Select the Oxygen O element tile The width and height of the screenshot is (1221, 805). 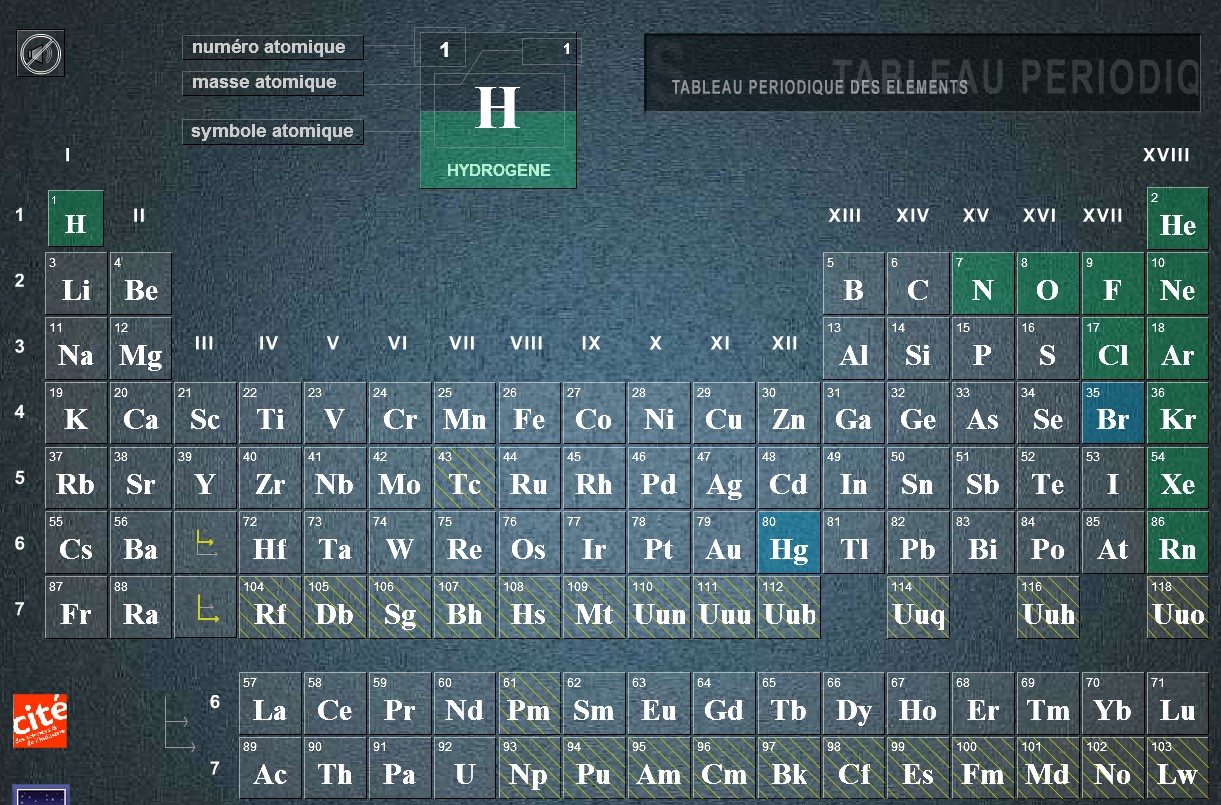click(1047, 283)
